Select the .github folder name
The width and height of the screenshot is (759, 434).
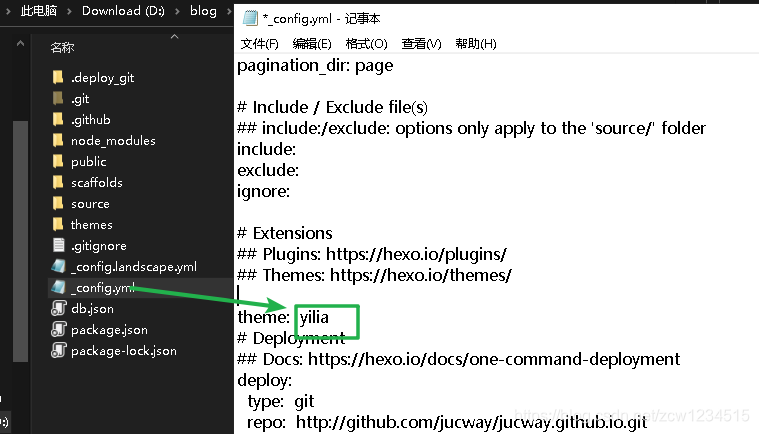tap(91, 120)
